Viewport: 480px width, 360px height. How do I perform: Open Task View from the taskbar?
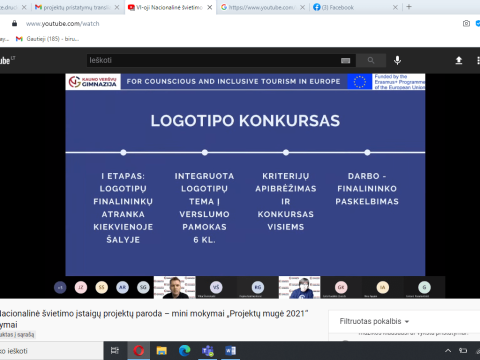pos(115,351)
